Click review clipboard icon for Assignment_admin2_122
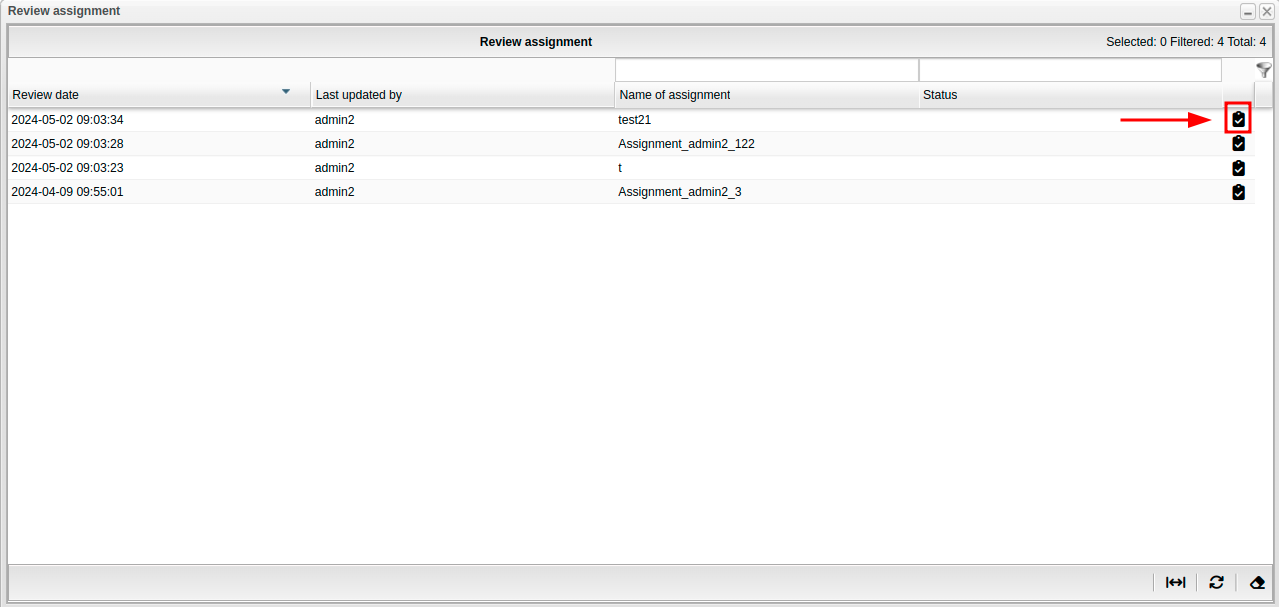Viewport: 1279px width, 607px height. pyautogui.click(x=1238, y=144)
